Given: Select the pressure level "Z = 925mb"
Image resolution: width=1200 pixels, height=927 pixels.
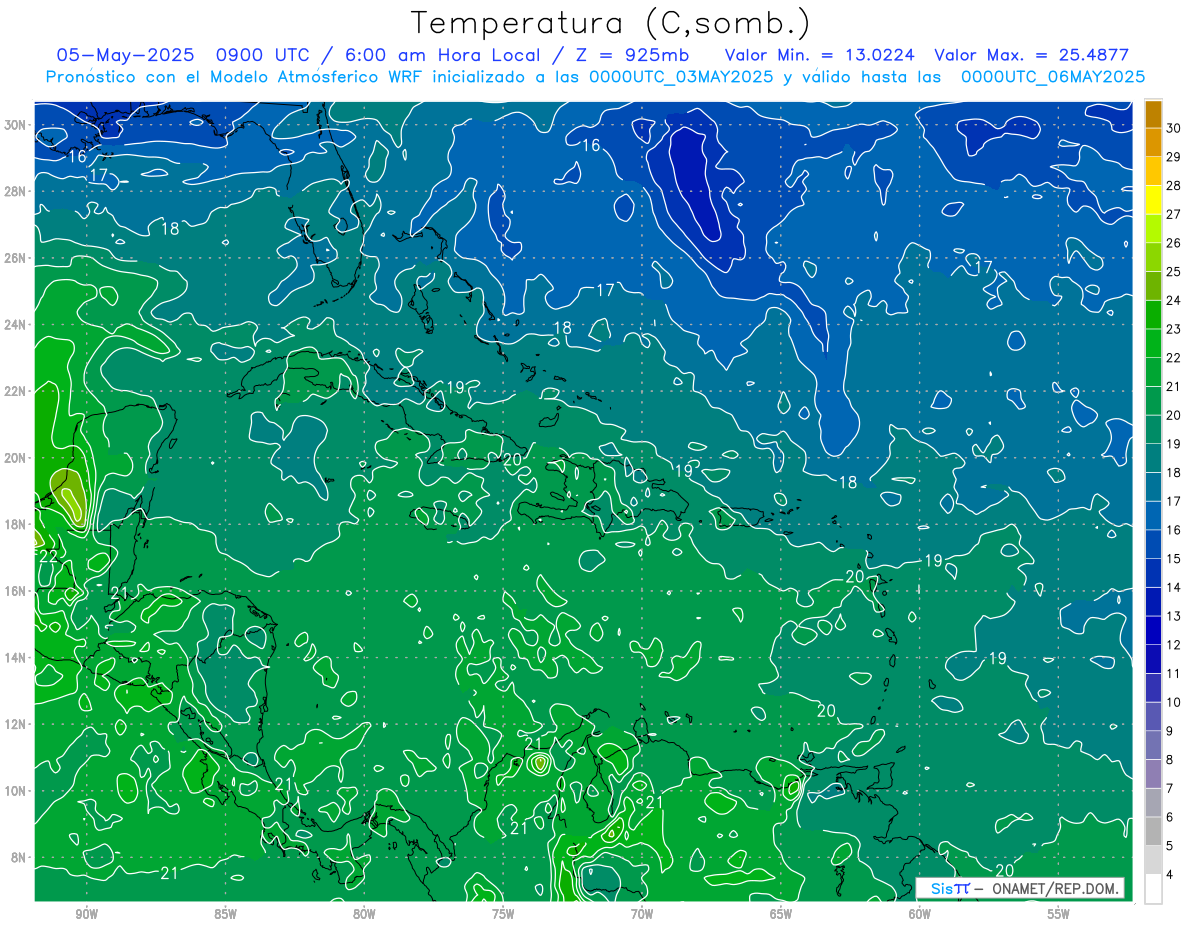Looking at the screenshot, I should click(x=632, y=56).
